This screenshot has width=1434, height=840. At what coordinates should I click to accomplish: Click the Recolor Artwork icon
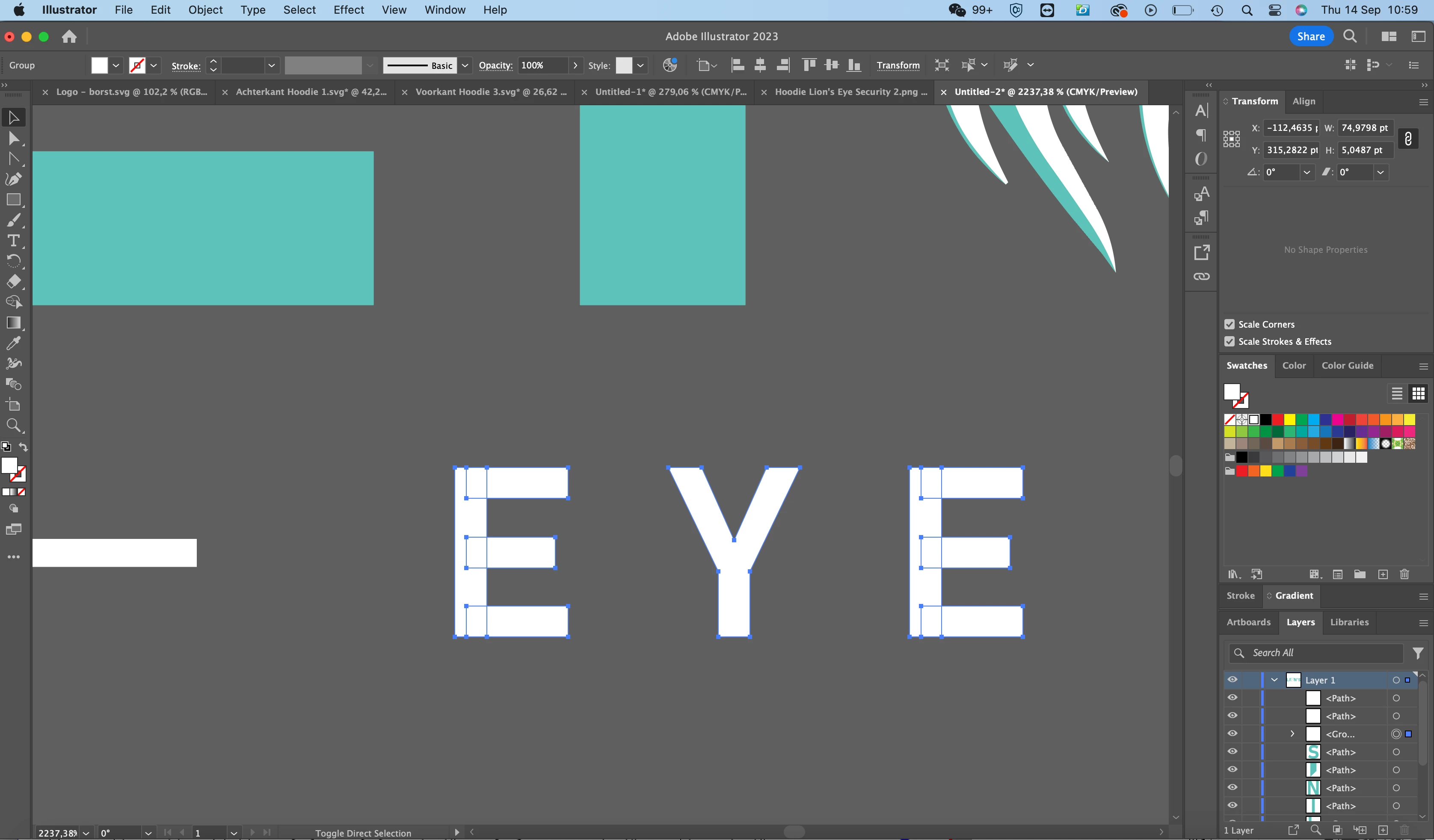(x=670, y=65)
